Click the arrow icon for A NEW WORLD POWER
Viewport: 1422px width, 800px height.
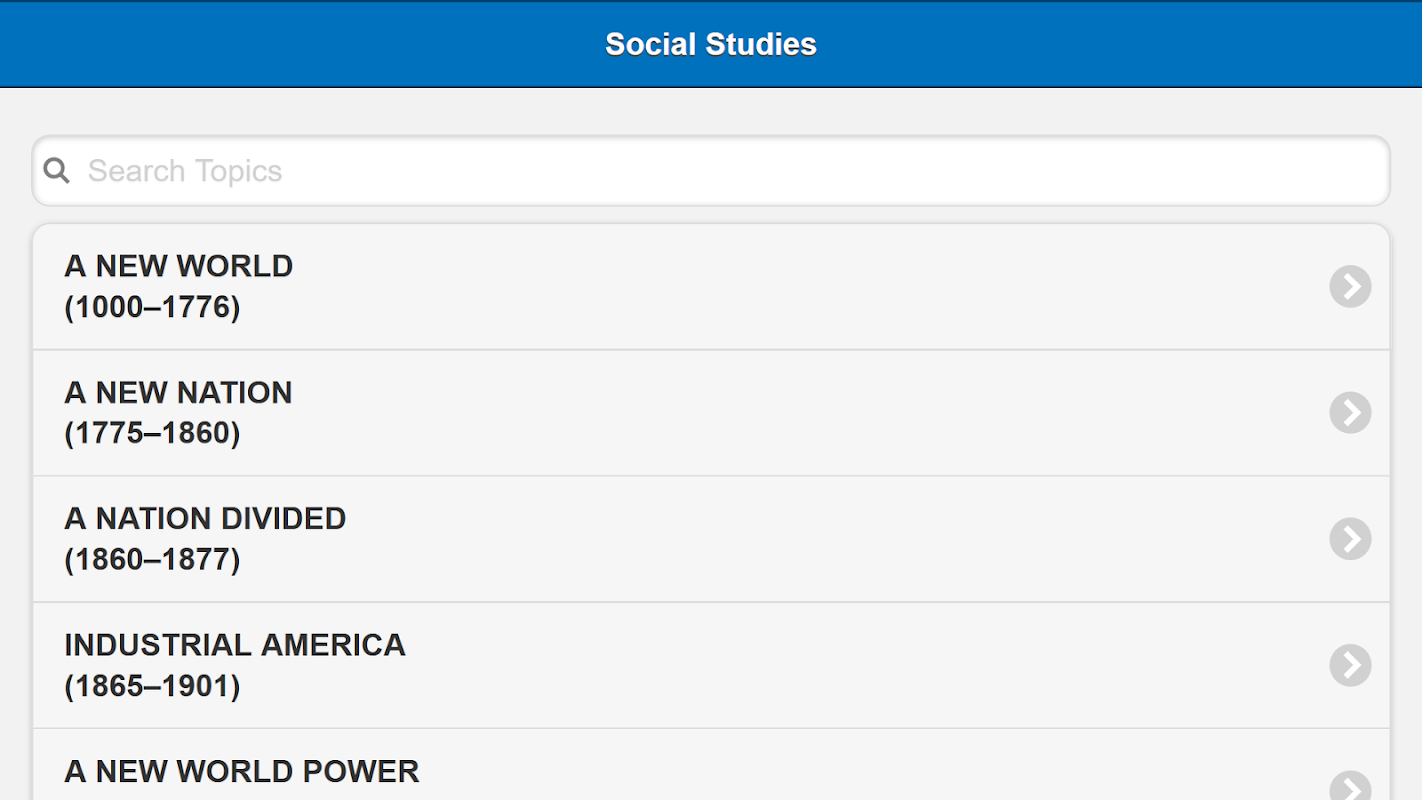tap(1350, 787)
